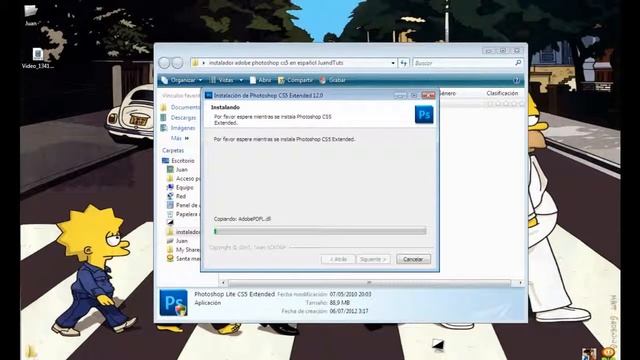Click modification date '07/05/2010 20:03'
The image size is (640, 360).
[x=350, y=294]
